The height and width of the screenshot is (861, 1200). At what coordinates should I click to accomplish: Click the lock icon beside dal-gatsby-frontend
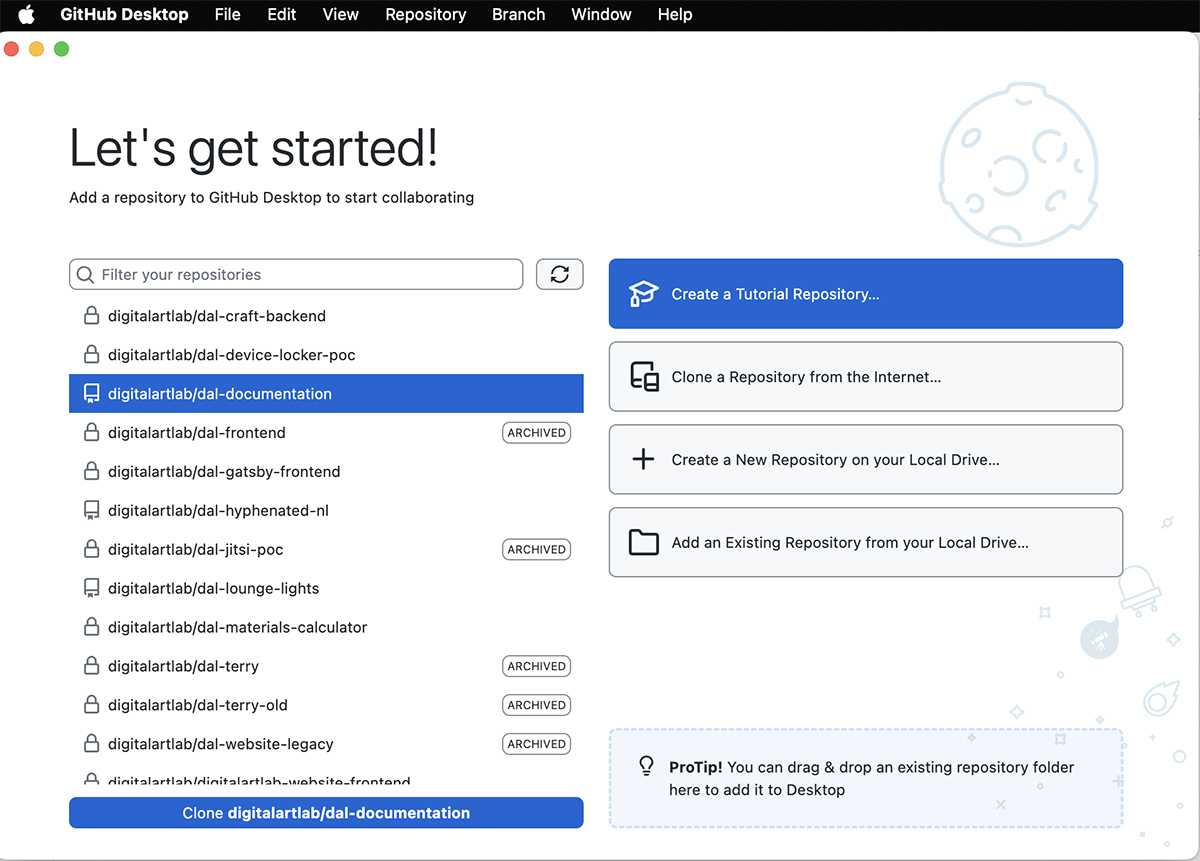tap(91, 472)
